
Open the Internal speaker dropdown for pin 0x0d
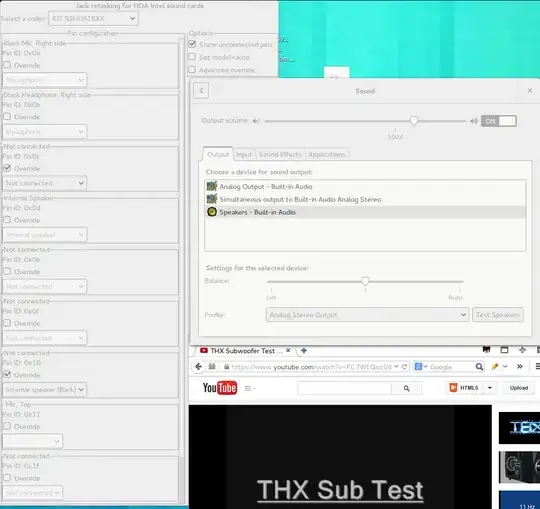44,235
